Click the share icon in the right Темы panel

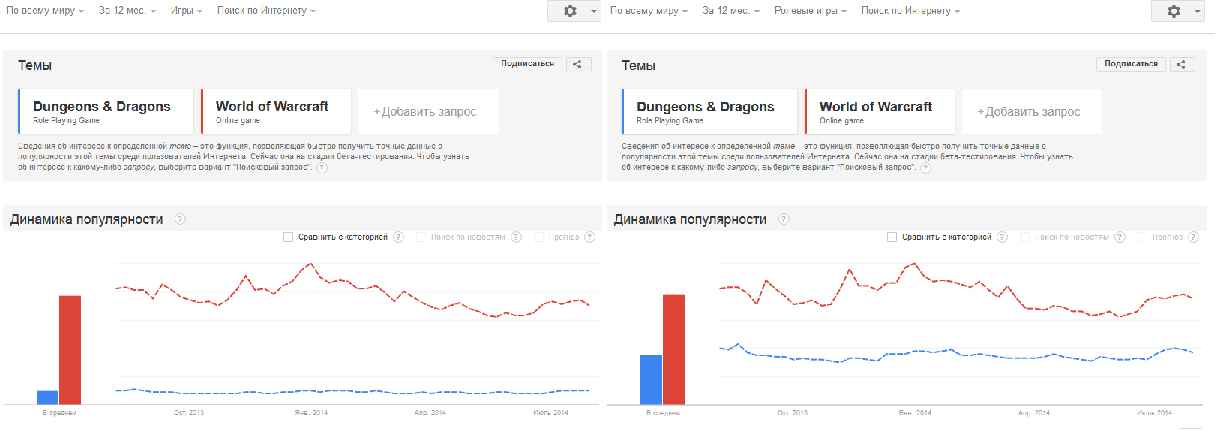1182,64
